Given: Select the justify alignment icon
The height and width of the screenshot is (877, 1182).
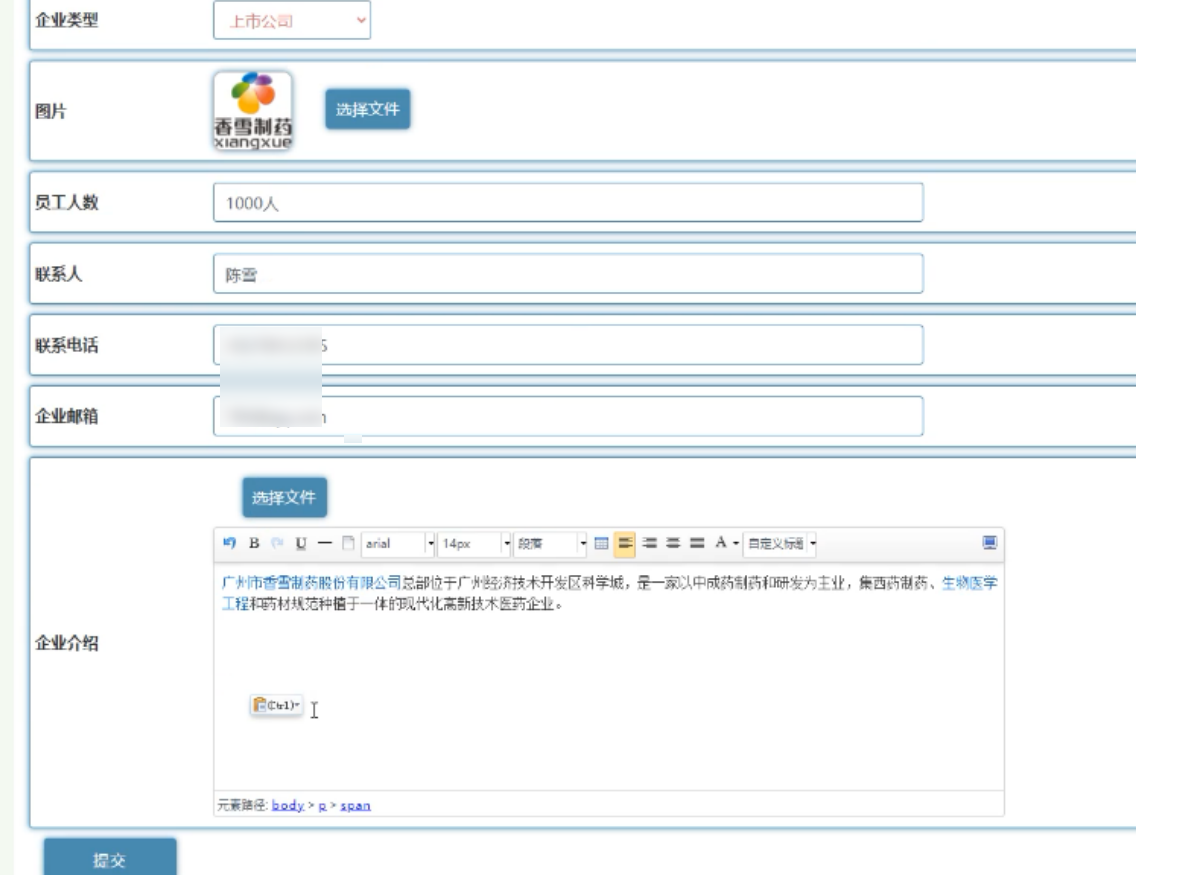Looking at the screenshot, I should (697, 543).
